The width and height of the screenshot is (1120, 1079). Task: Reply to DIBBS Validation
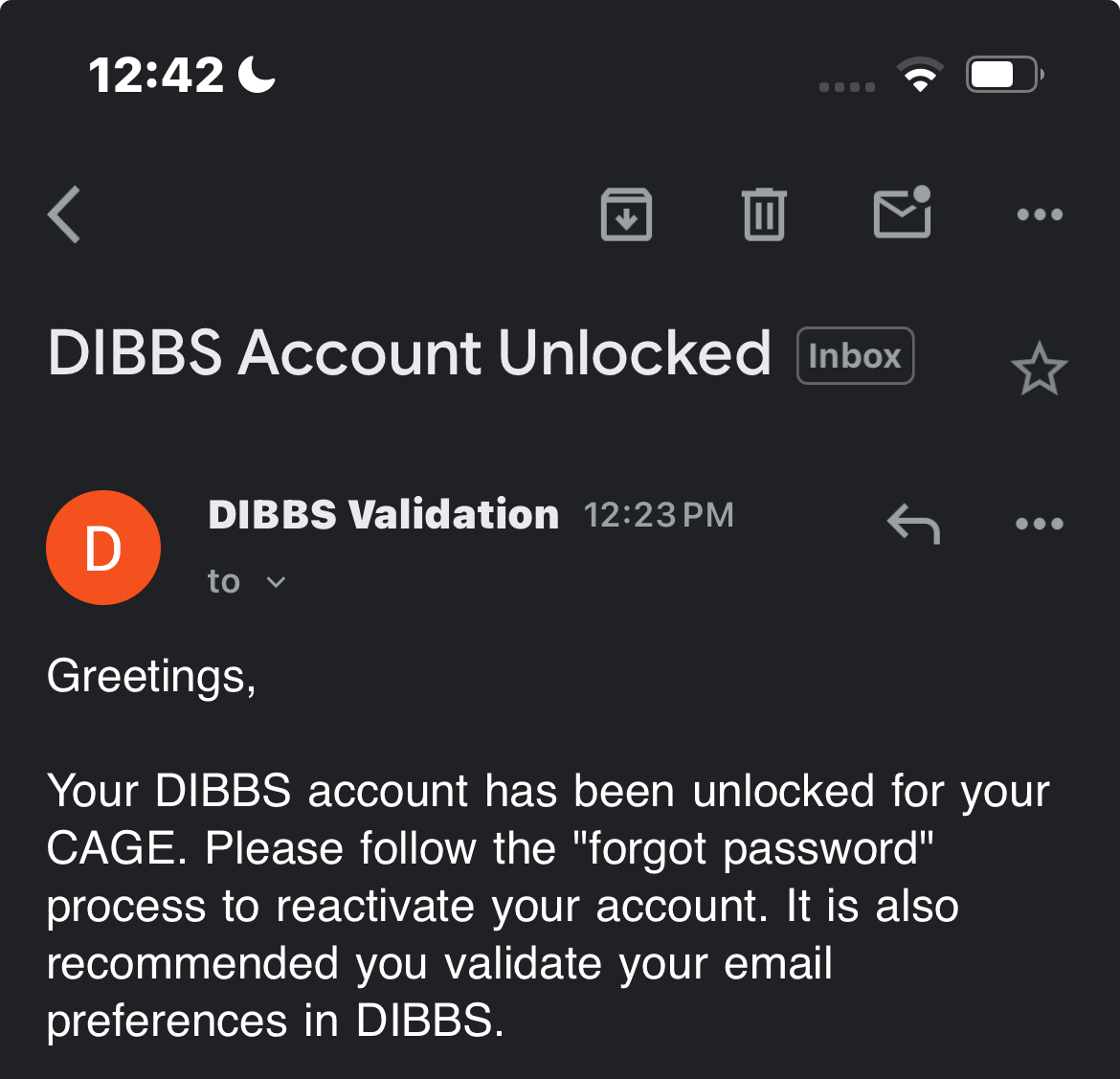click(x=911, y=524)
